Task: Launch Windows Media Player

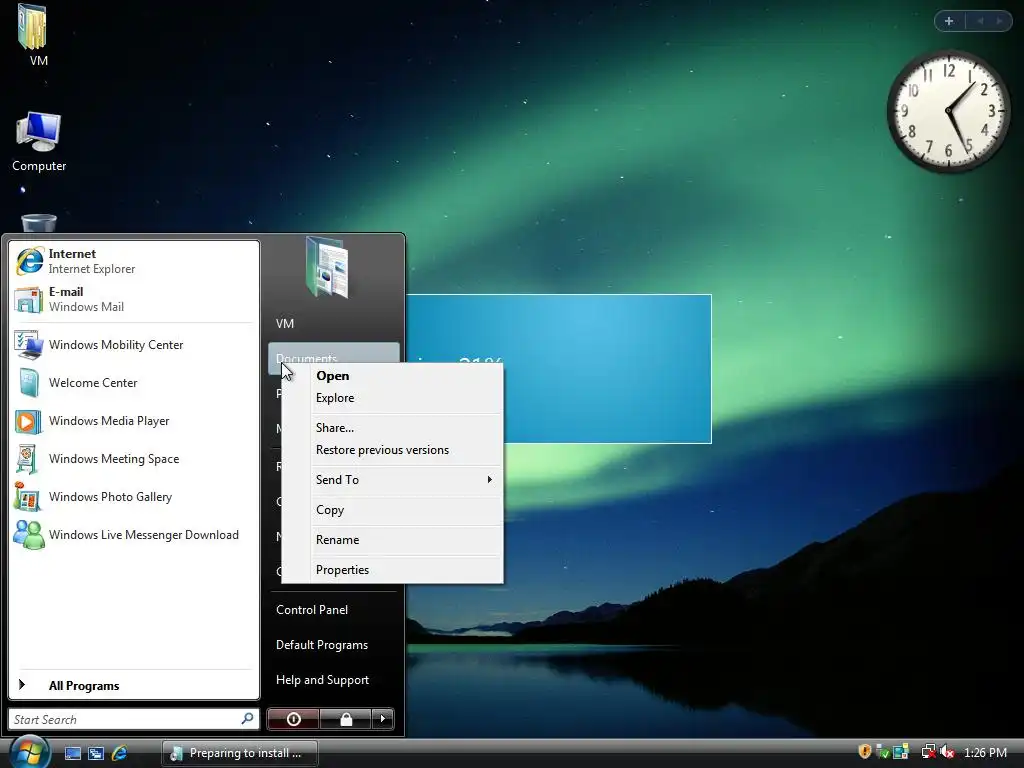Action: click(x=134, y=421)
